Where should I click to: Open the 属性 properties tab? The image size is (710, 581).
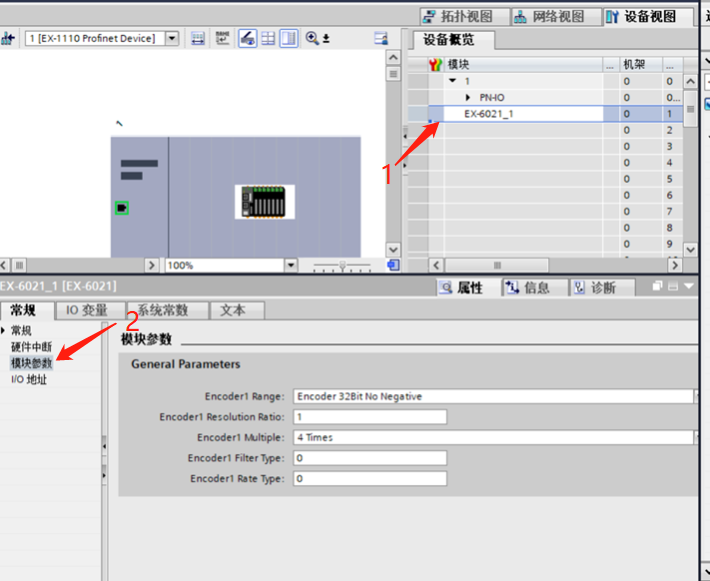click(469, 288)
